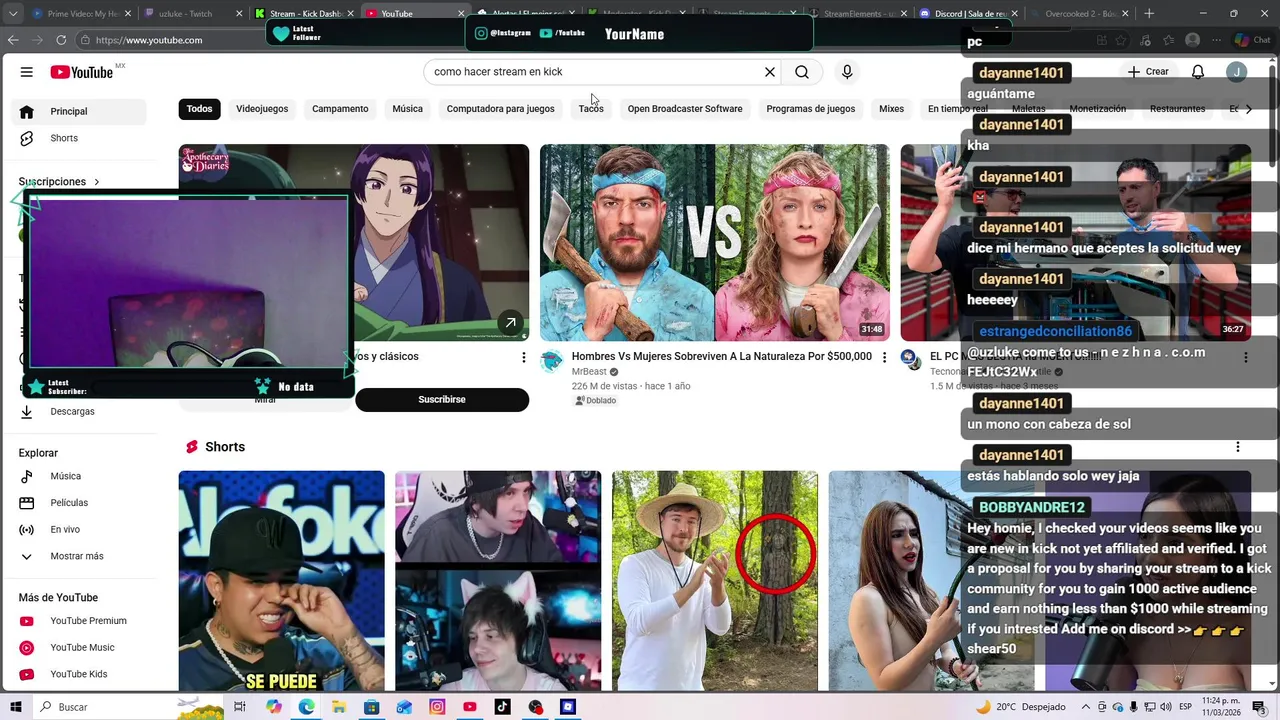Image resolution: width=1280 pixels, height=720 pixels.
Task: Open the YouTube hamburger guide menu
Action: tap(27, 72)
